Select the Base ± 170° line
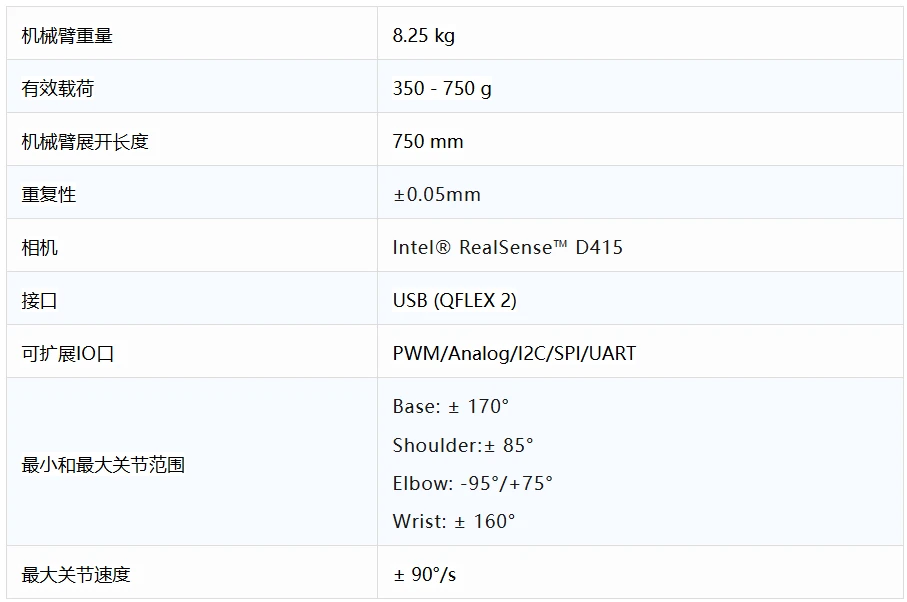This screenshot has width=907, height=602. pos(451,407)
